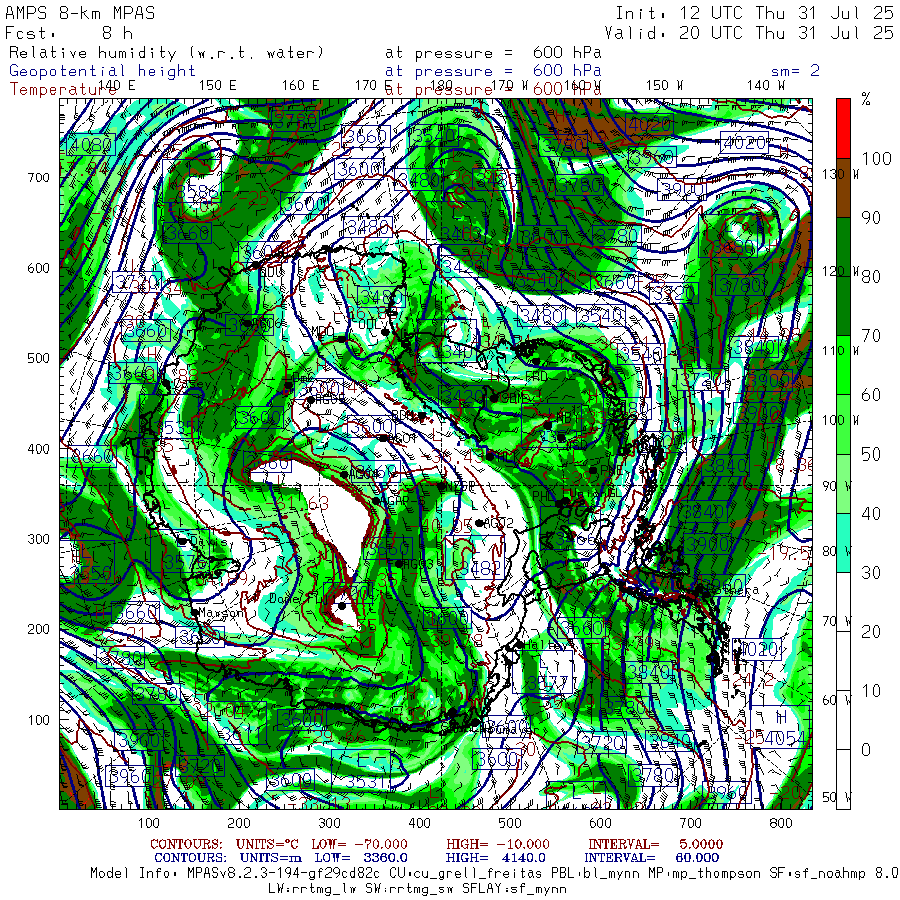Click the 'Model Info: MPASv8.2.3' line
Viewport: 900px width, 900px height.
click(495, 874)
